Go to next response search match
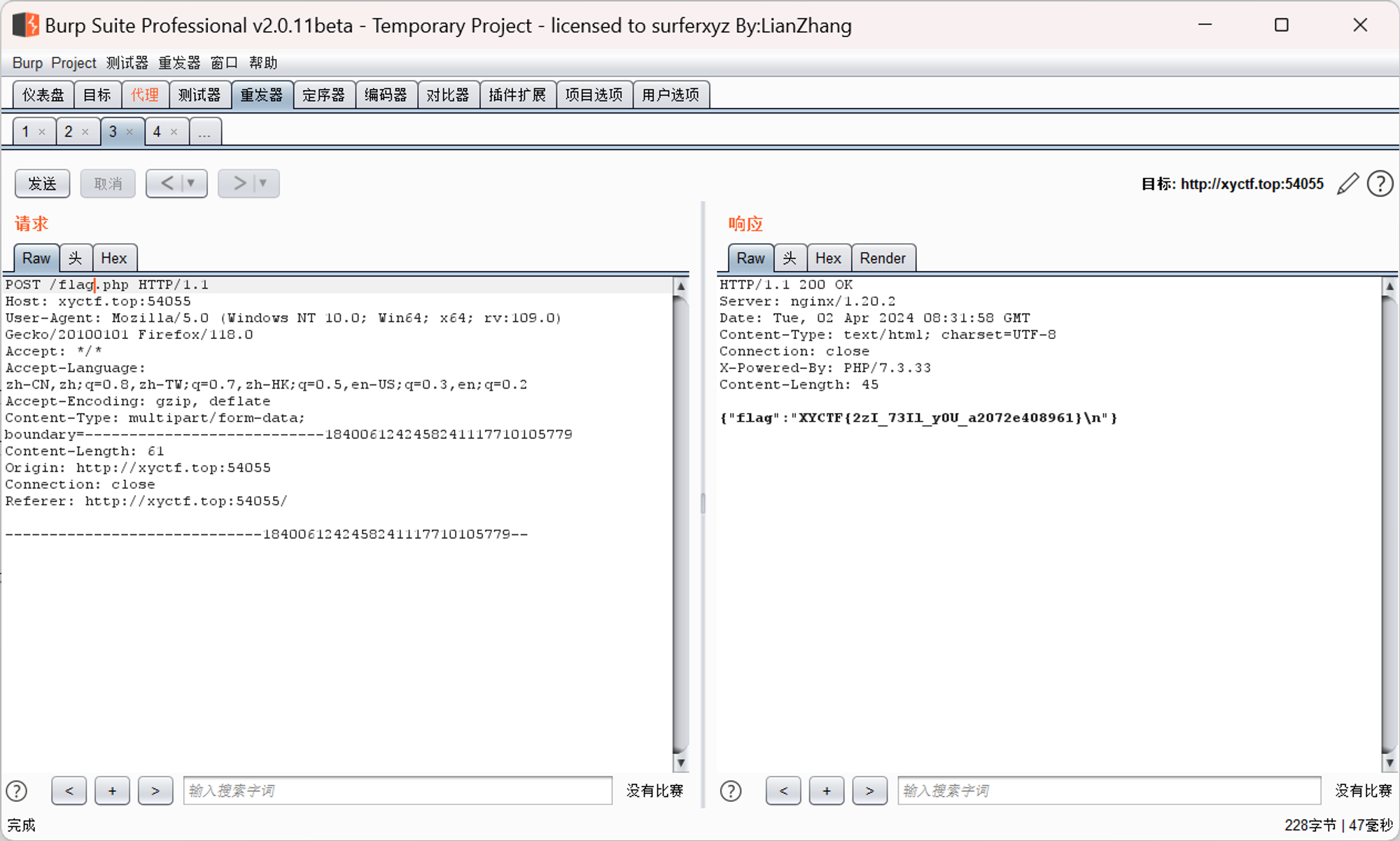The image size is (1400, 841). point(870,791)
